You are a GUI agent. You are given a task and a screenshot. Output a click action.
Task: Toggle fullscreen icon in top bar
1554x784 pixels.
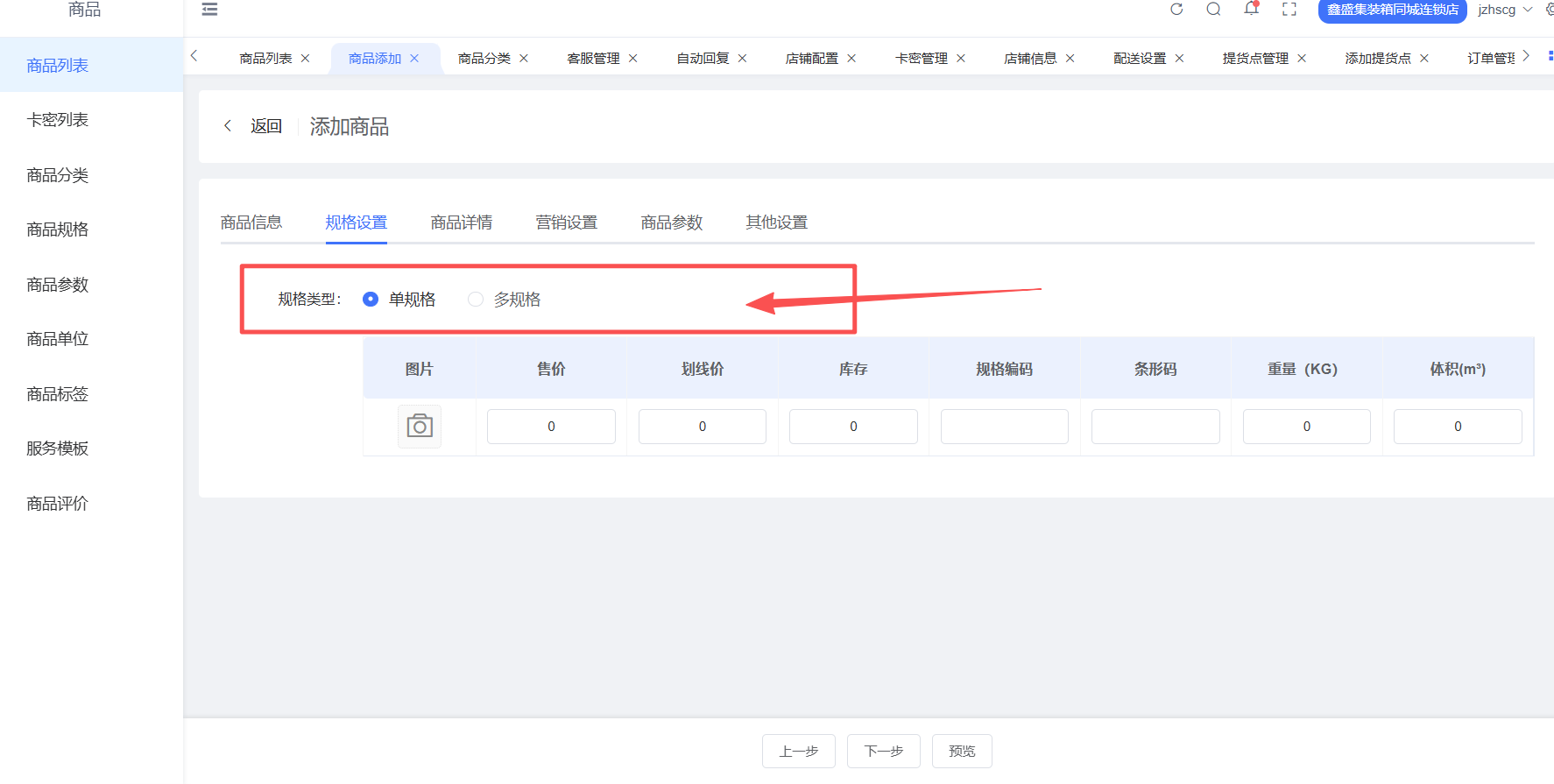[x=1289, y=10]
